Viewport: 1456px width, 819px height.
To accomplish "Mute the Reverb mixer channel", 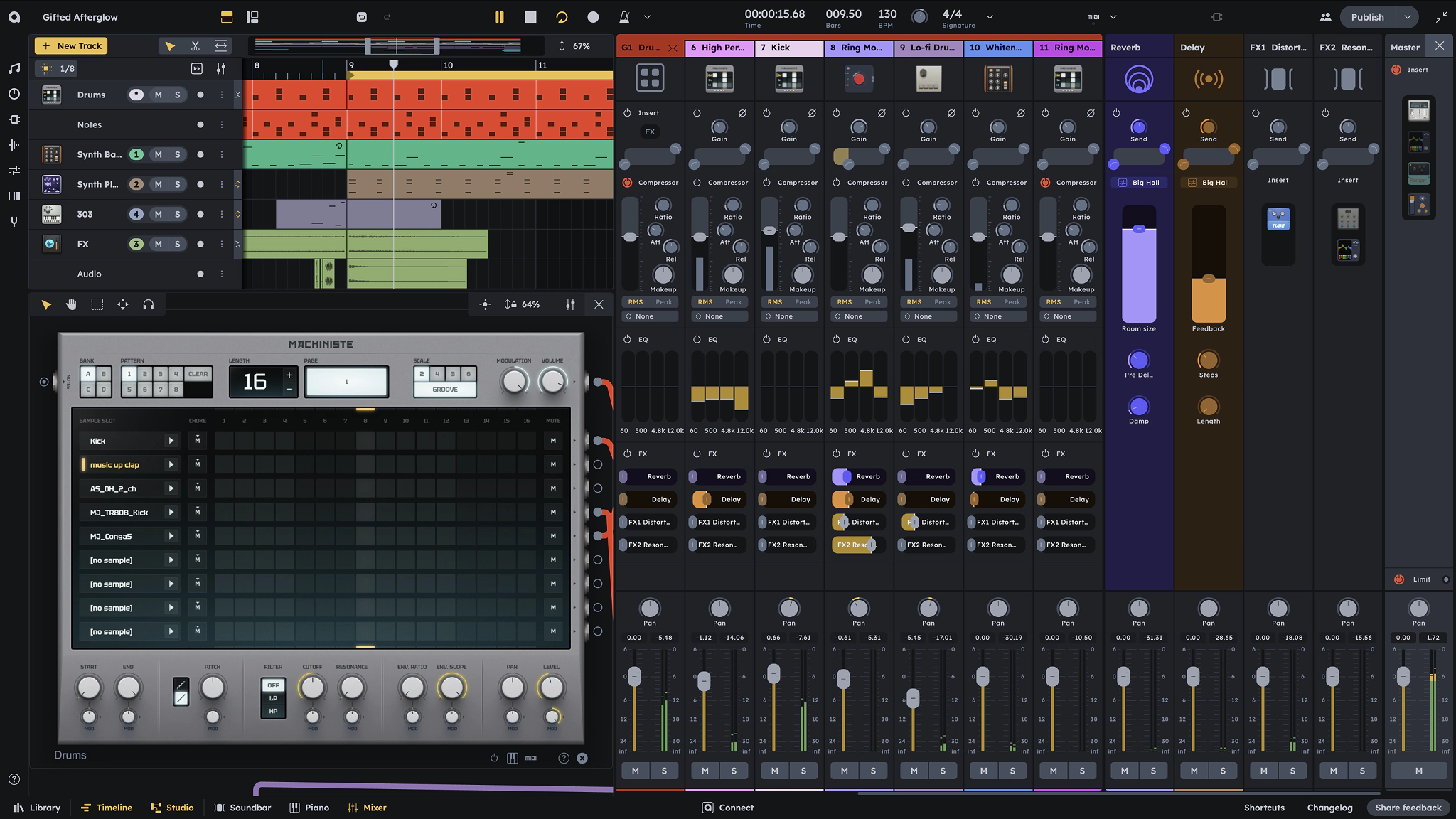I will coord(1125,771).
